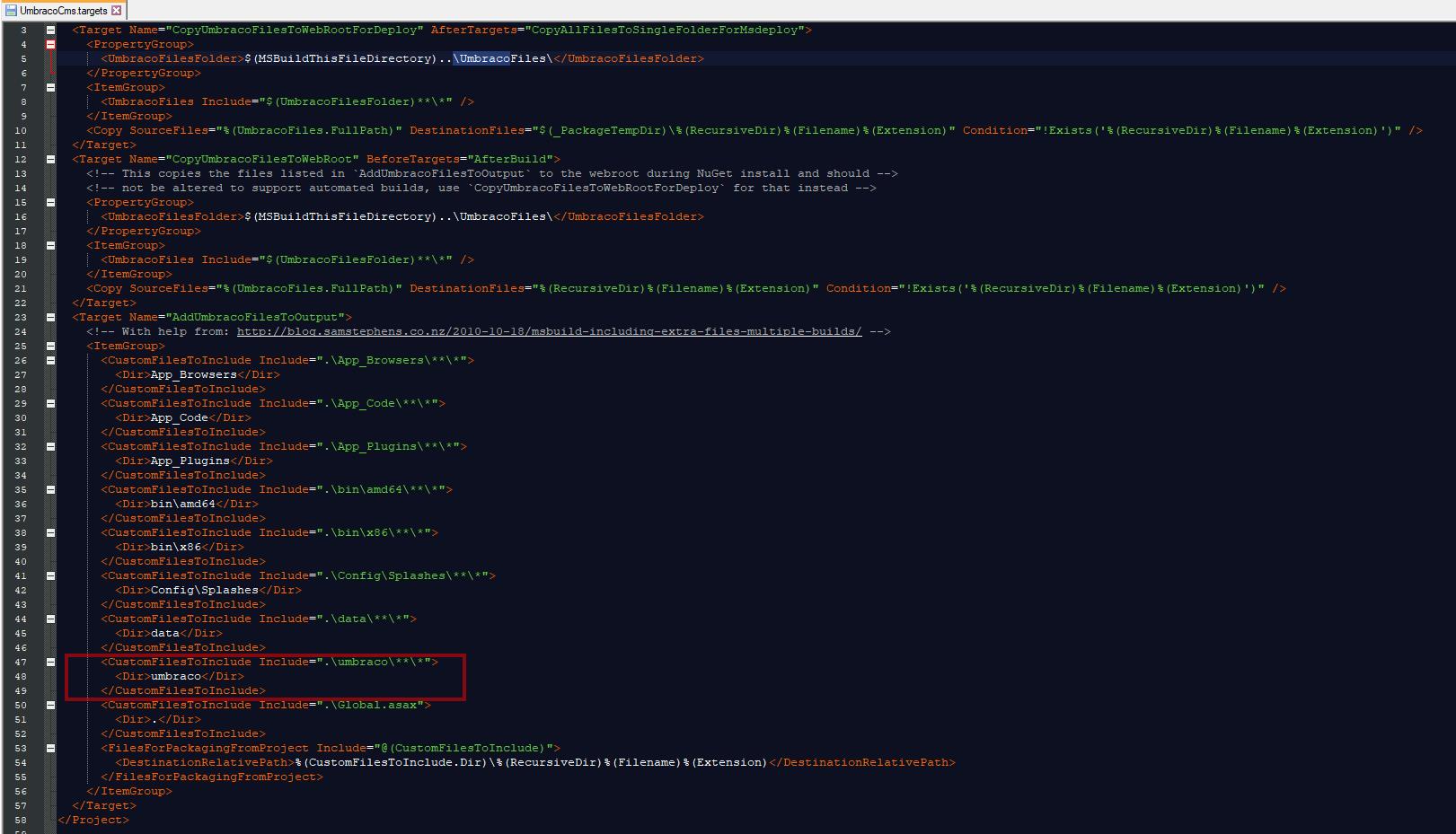Click the Dir value umbraco on line 48

coord(176,676)
